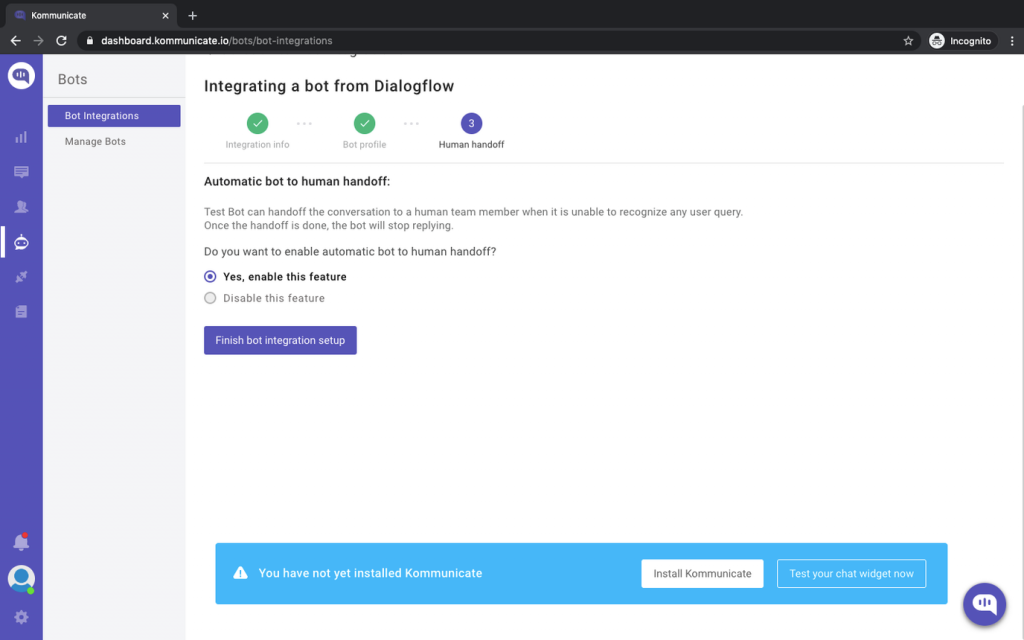This screenshot has height=640, width=1024.
Task: Open the Chrome three-dot menu
Action: tap(1012, 40)
